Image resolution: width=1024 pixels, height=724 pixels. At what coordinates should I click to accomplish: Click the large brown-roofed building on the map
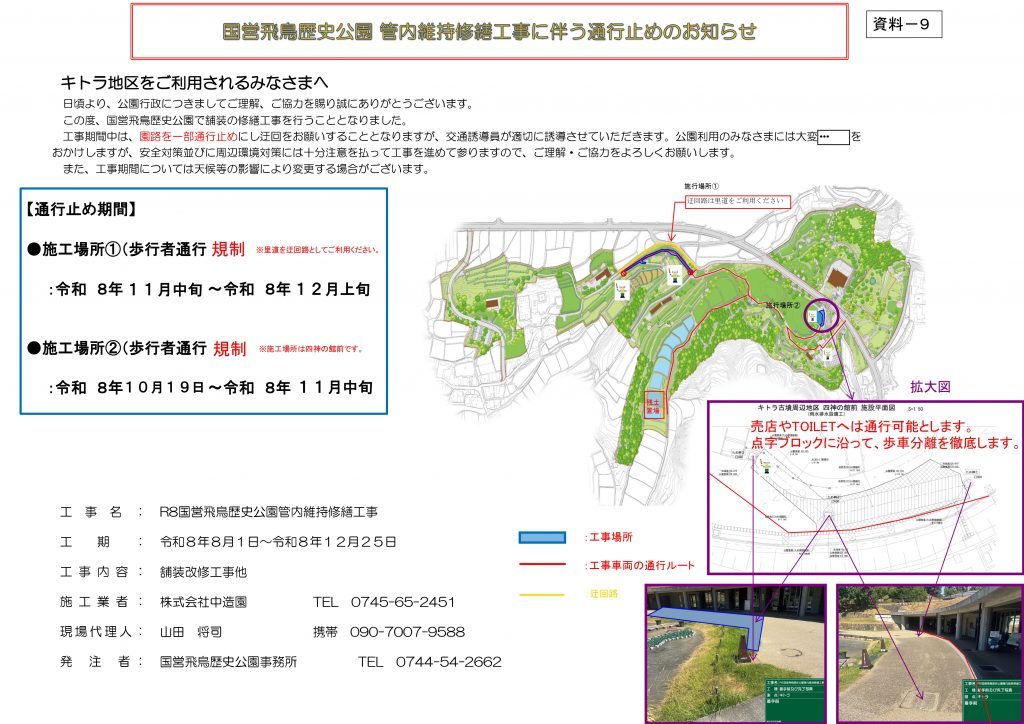click(837, 278)
